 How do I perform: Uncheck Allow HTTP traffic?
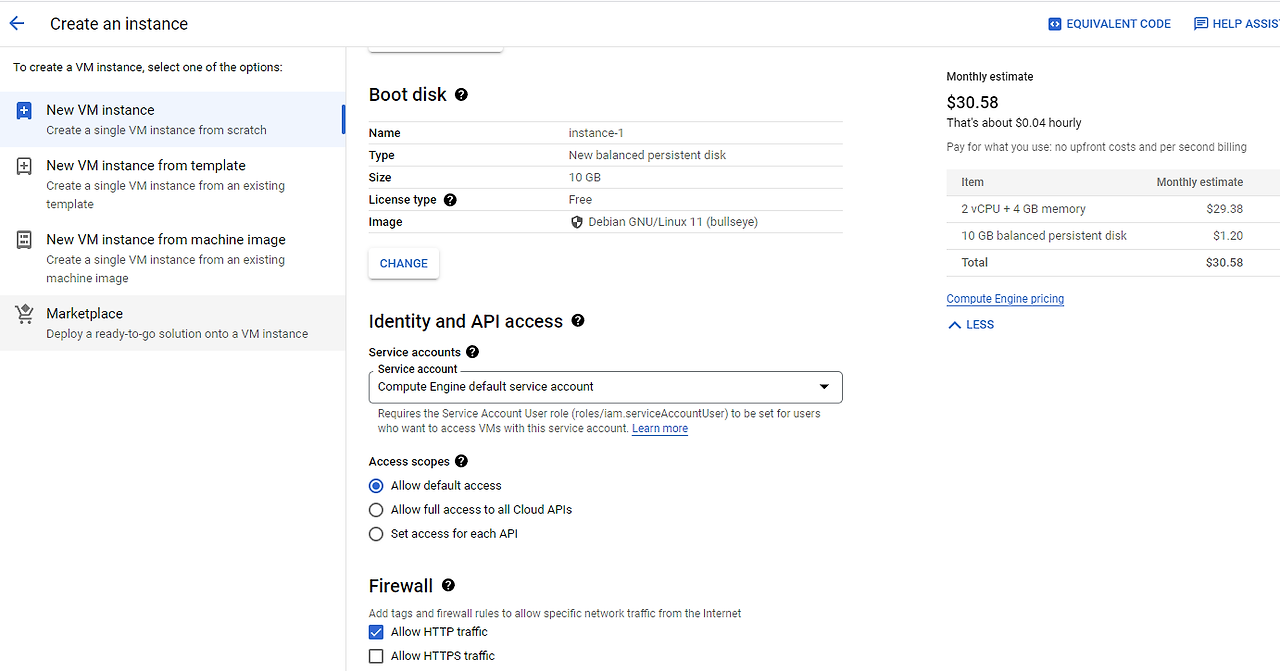pos(376,632)
